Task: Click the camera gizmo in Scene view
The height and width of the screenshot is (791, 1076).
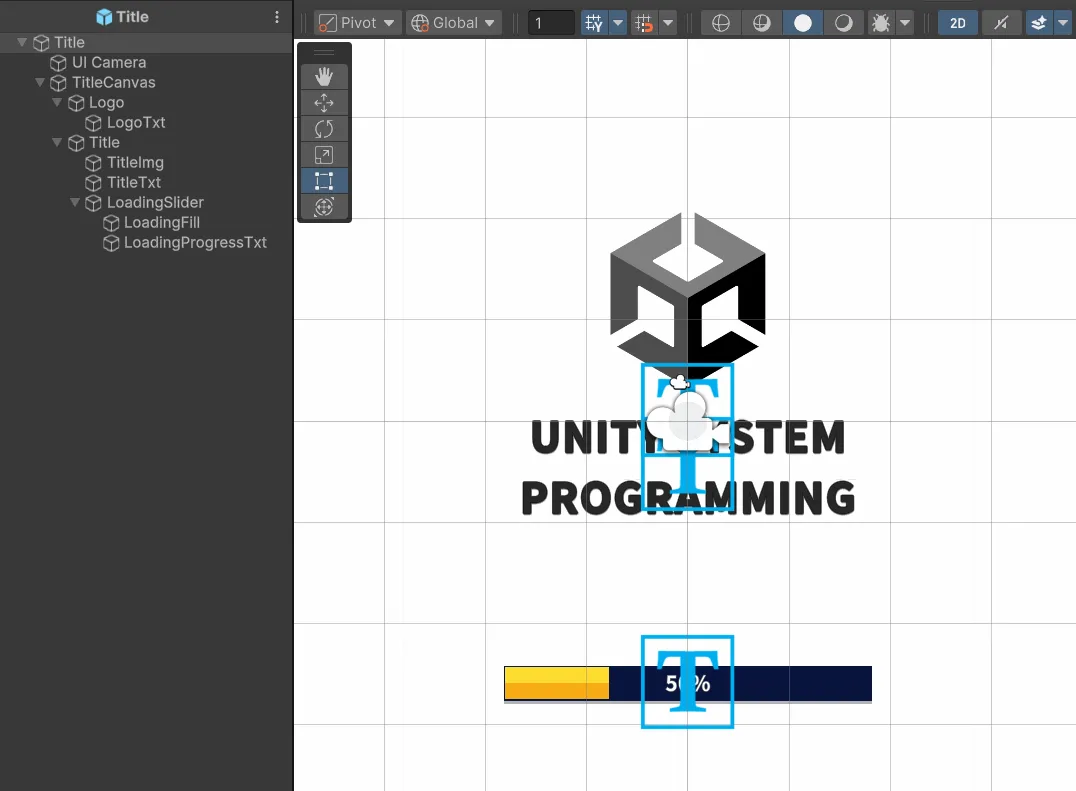Action: 687,421
